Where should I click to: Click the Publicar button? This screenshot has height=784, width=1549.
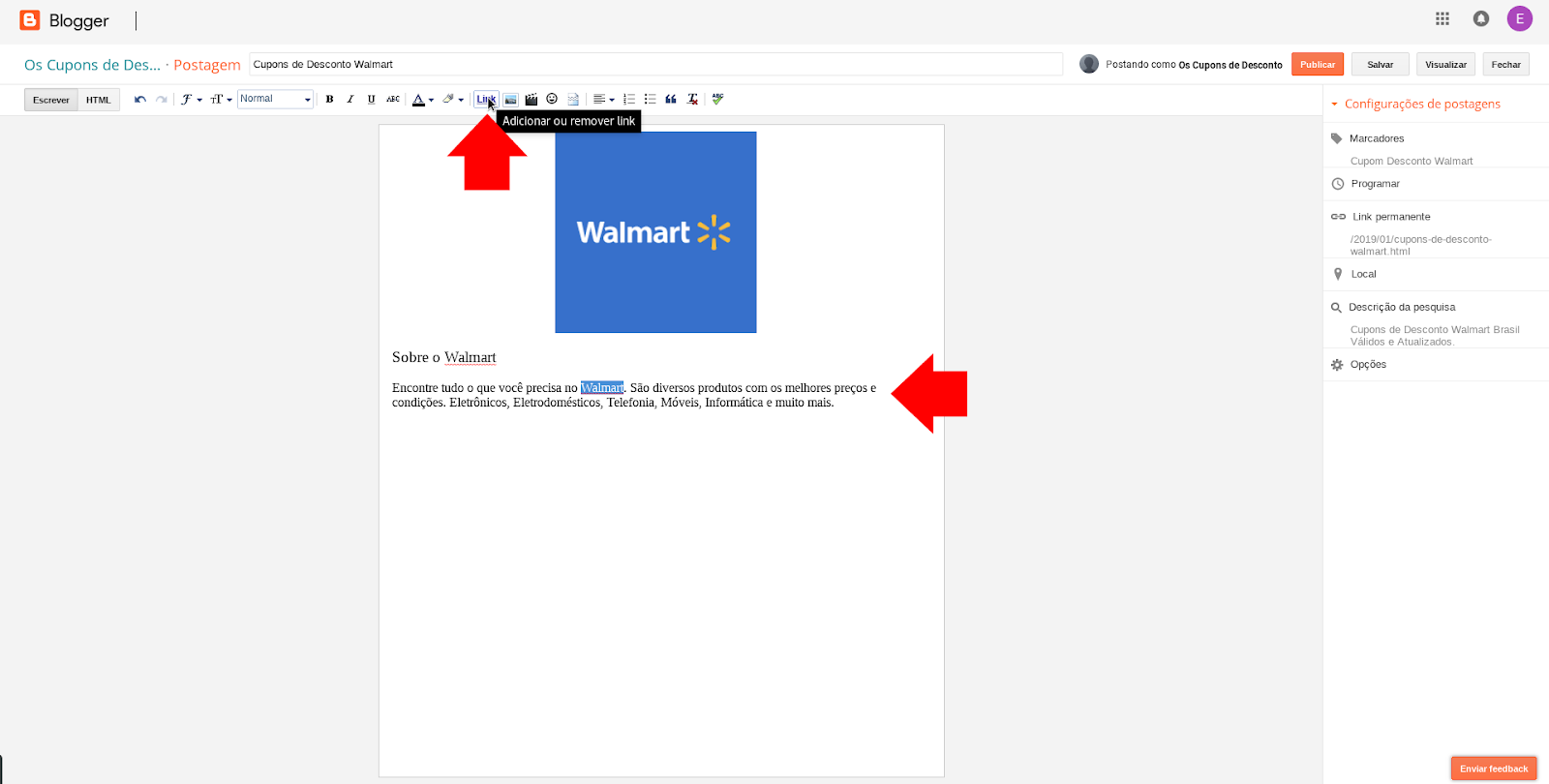pos(1318,65)
